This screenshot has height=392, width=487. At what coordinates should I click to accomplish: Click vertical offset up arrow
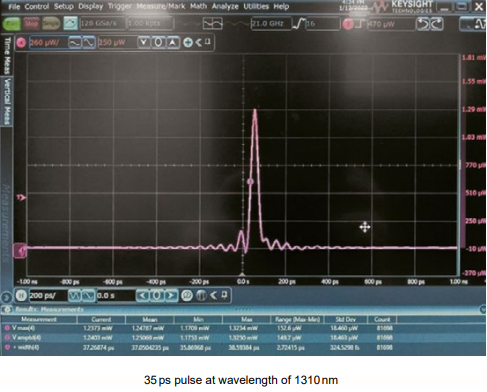pyautogui.click(x=172, y=43)
